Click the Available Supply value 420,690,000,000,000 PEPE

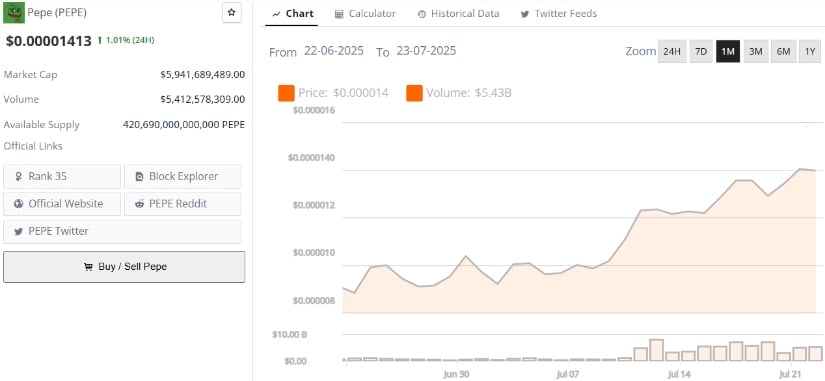tap(184, 125)
